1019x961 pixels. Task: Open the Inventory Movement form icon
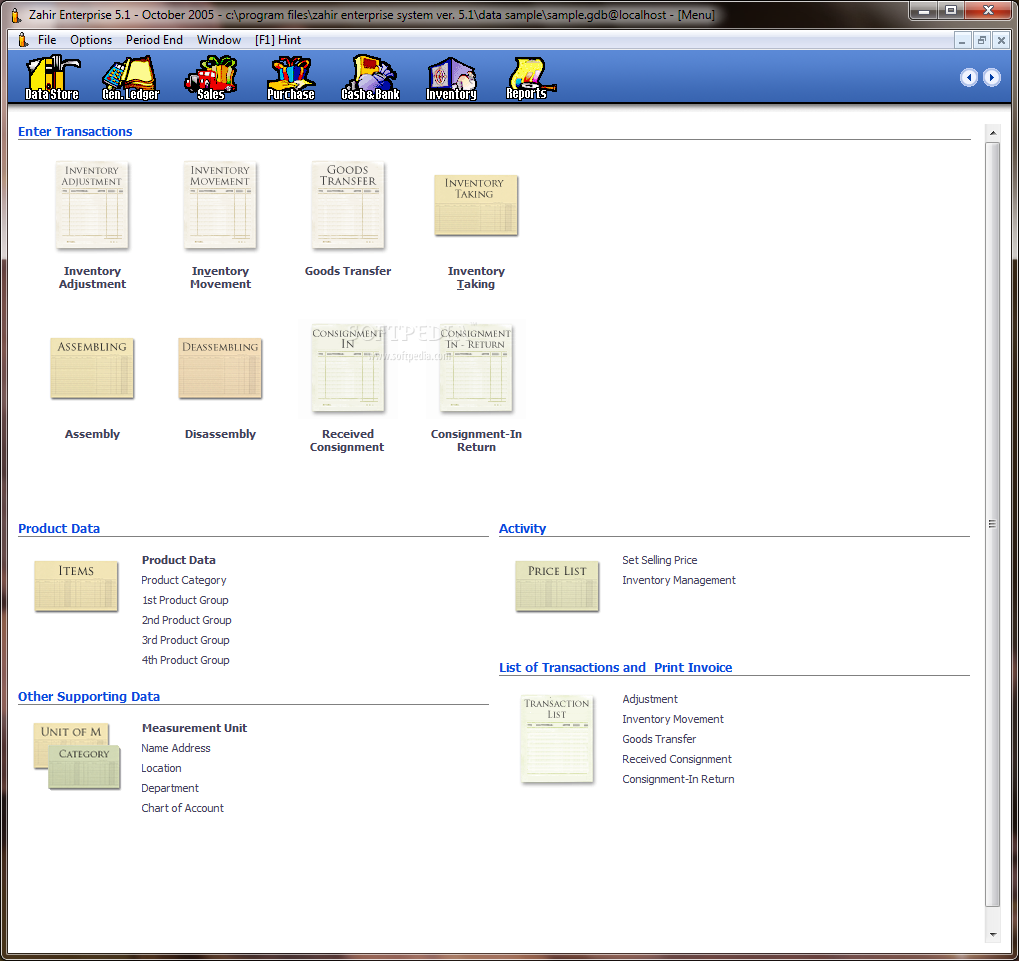point(220,205)
